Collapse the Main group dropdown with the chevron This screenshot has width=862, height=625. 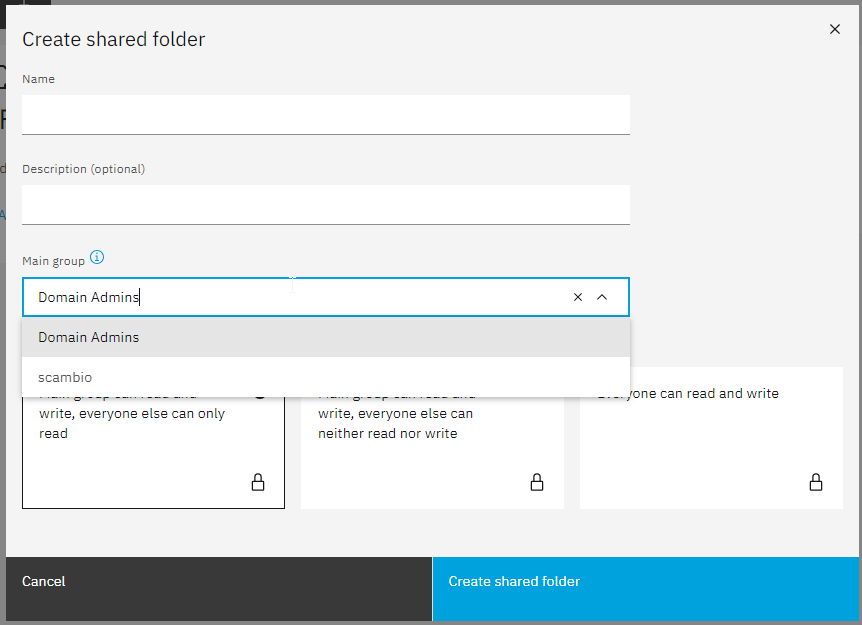click(602, 296)
